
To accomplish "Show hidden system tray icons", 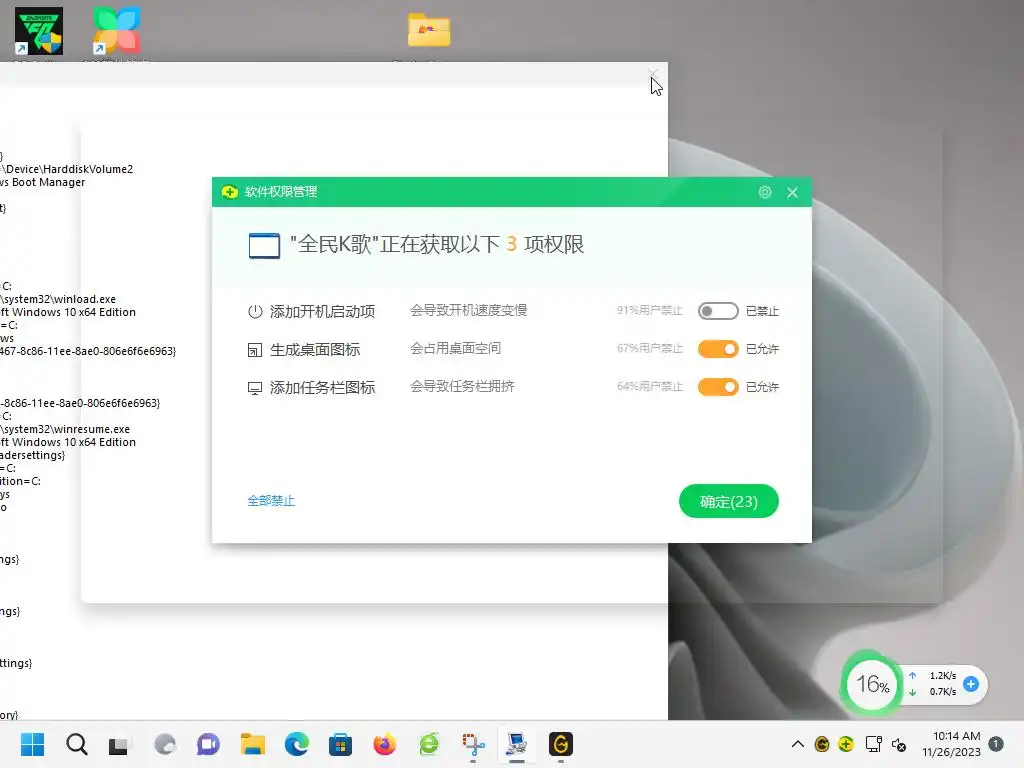I will pos(797,744).
